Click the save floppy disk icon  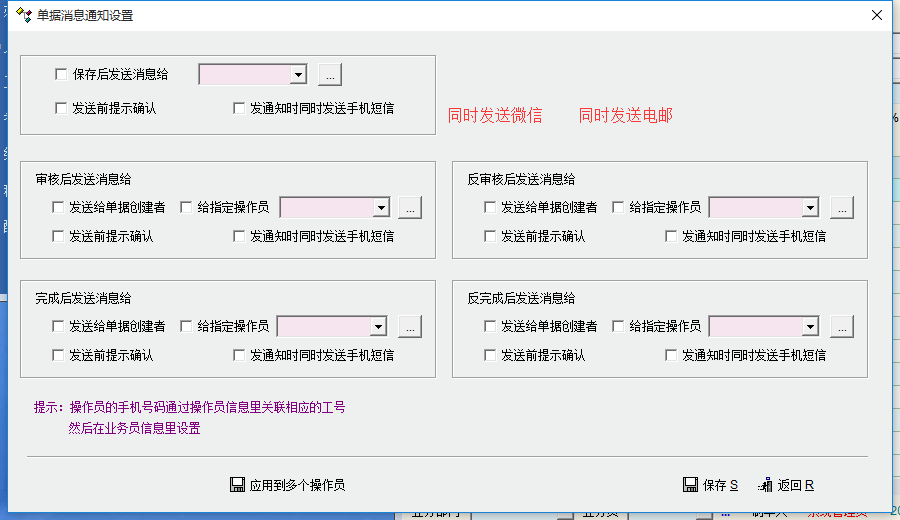click(x=690, y=485)
